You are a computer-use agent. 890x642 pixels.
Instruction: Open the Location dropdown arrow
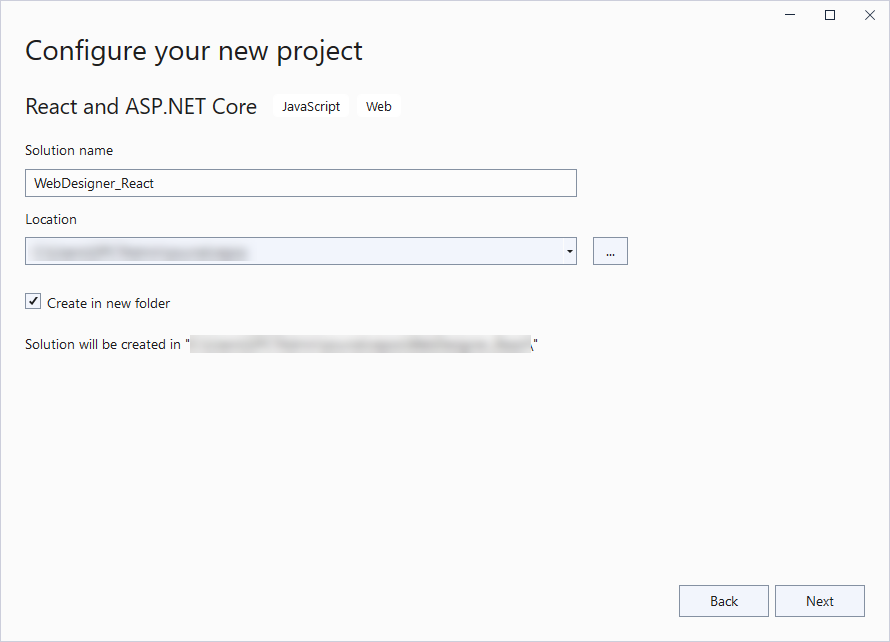569,251
